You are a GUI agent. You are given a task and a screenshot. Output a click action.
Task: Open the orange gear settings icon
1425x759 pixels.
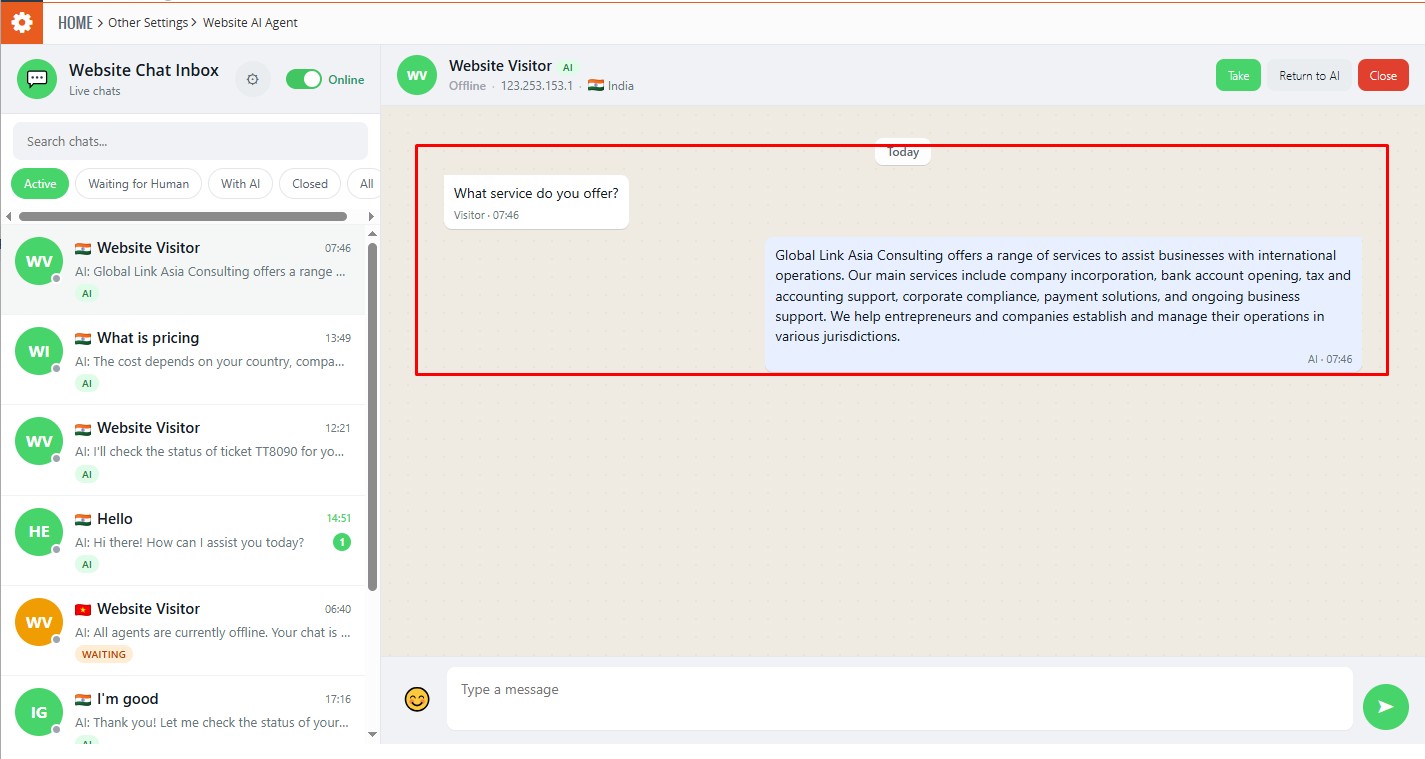coord(21,22)
